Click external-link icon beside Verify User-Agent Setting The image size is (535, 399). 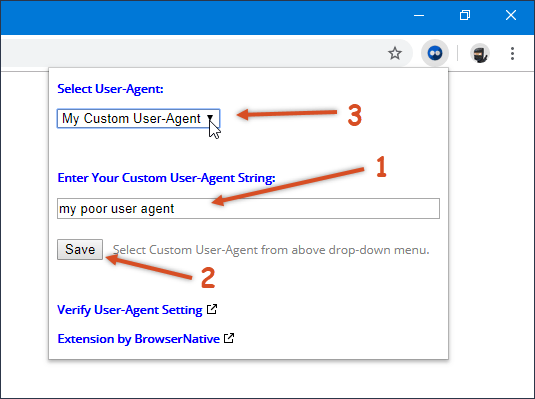click(212, 309)
